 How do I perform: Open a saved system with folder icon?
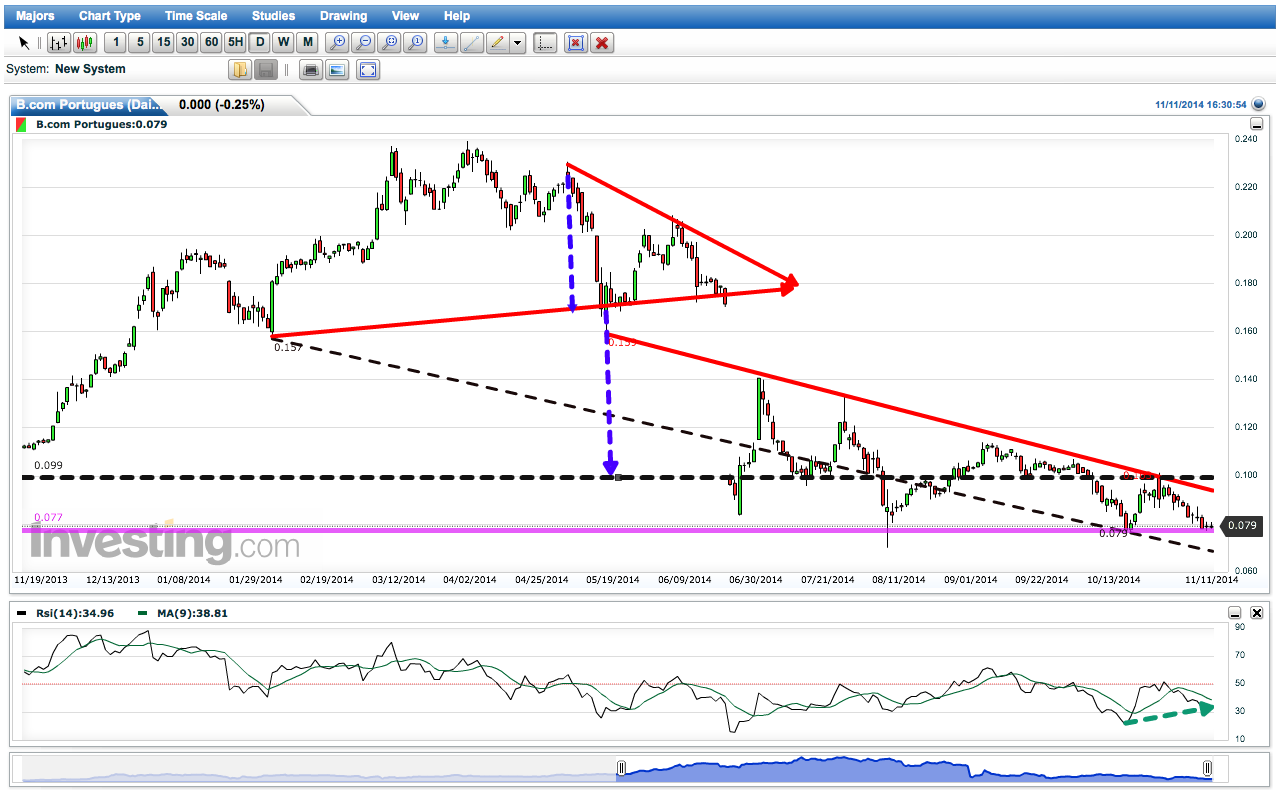pyautogui.click(x=240, y=69)
